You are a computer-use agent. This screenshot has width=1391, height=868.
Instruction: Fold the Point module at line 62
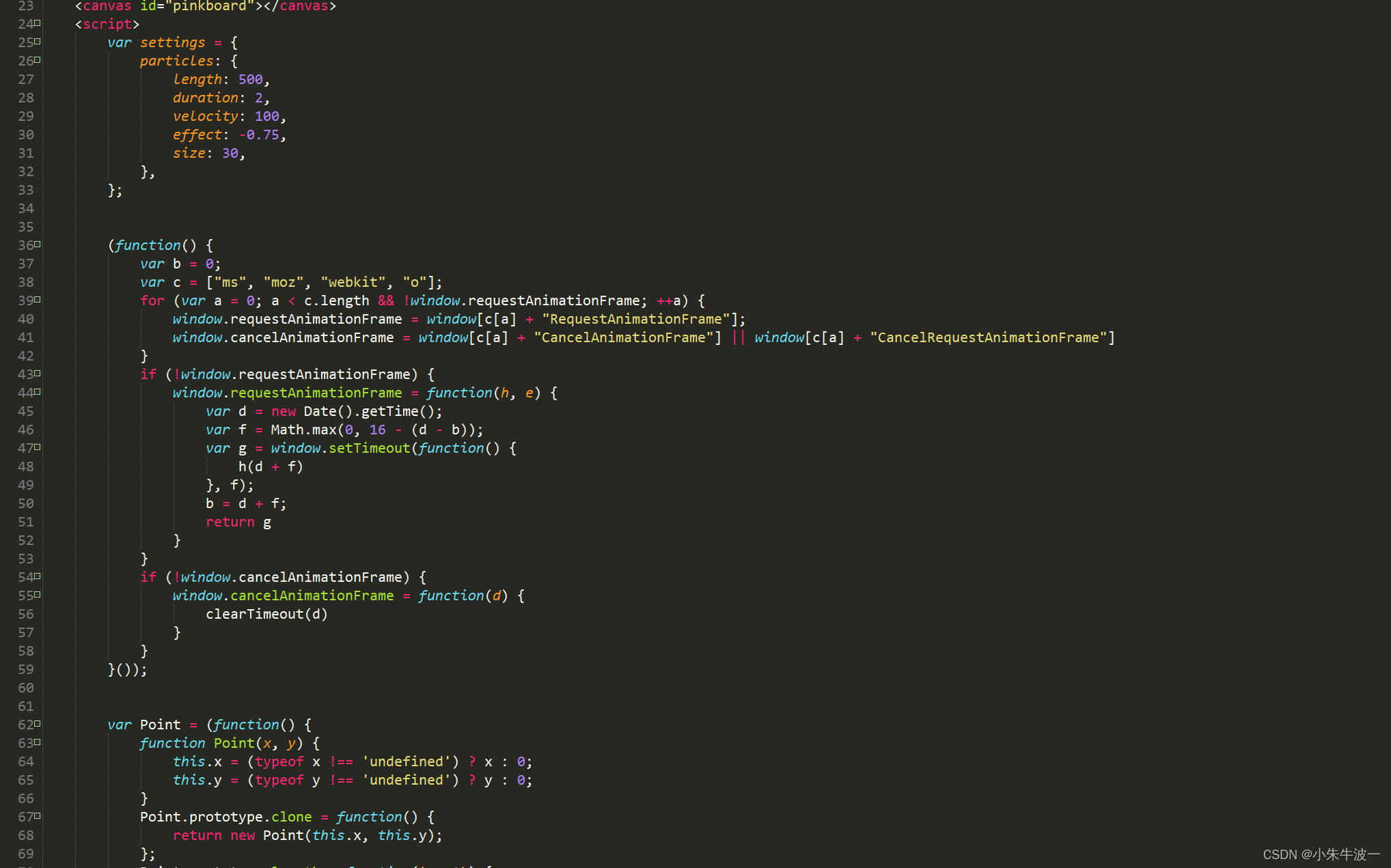click(x=38, y=724)
